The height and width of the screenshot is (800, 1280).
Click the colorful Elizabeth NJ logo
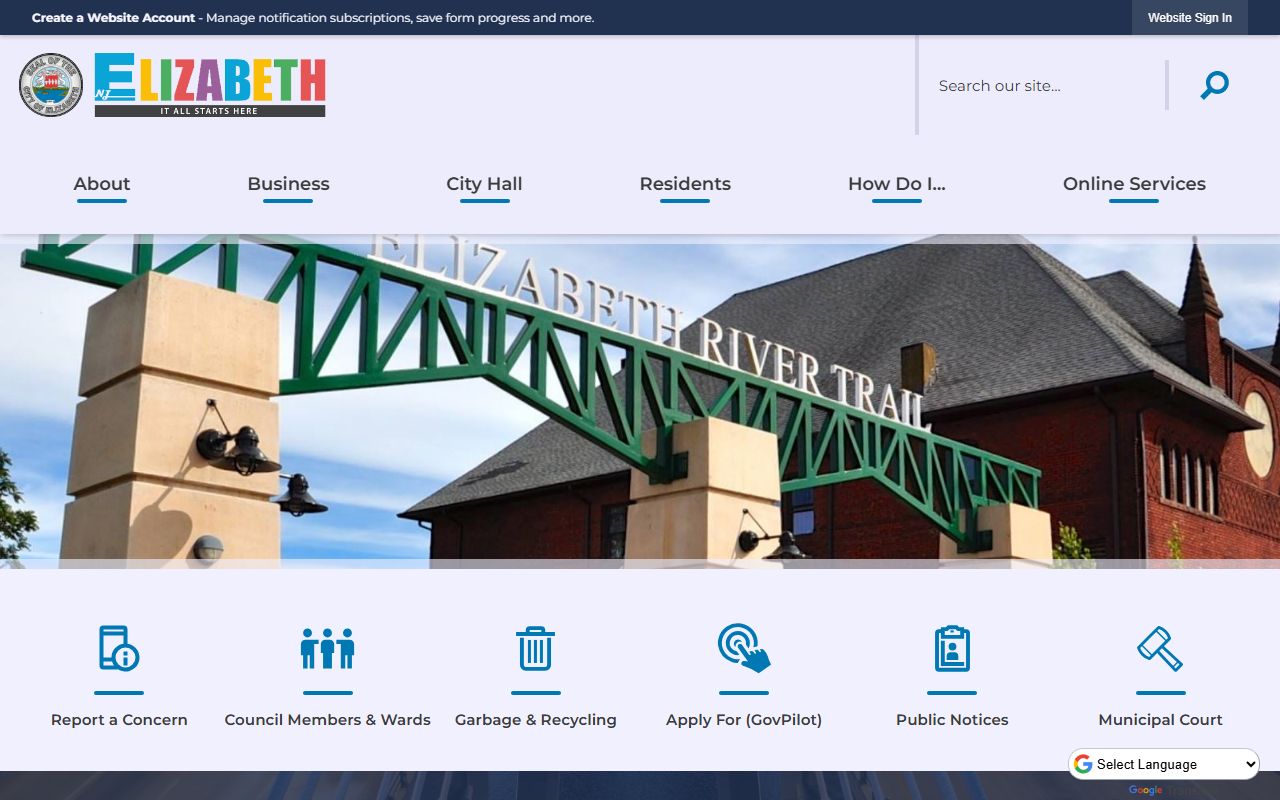(x=210, y=85)
